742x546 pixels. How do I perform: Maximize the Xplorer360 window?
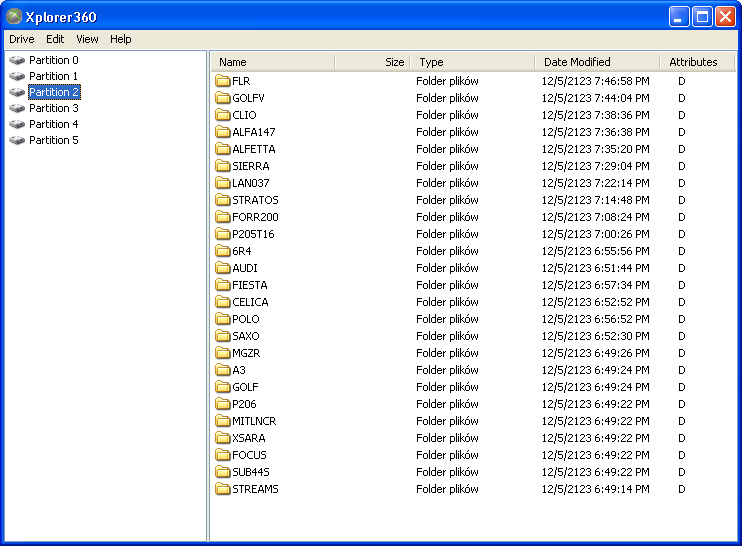[x=702, y=17]
